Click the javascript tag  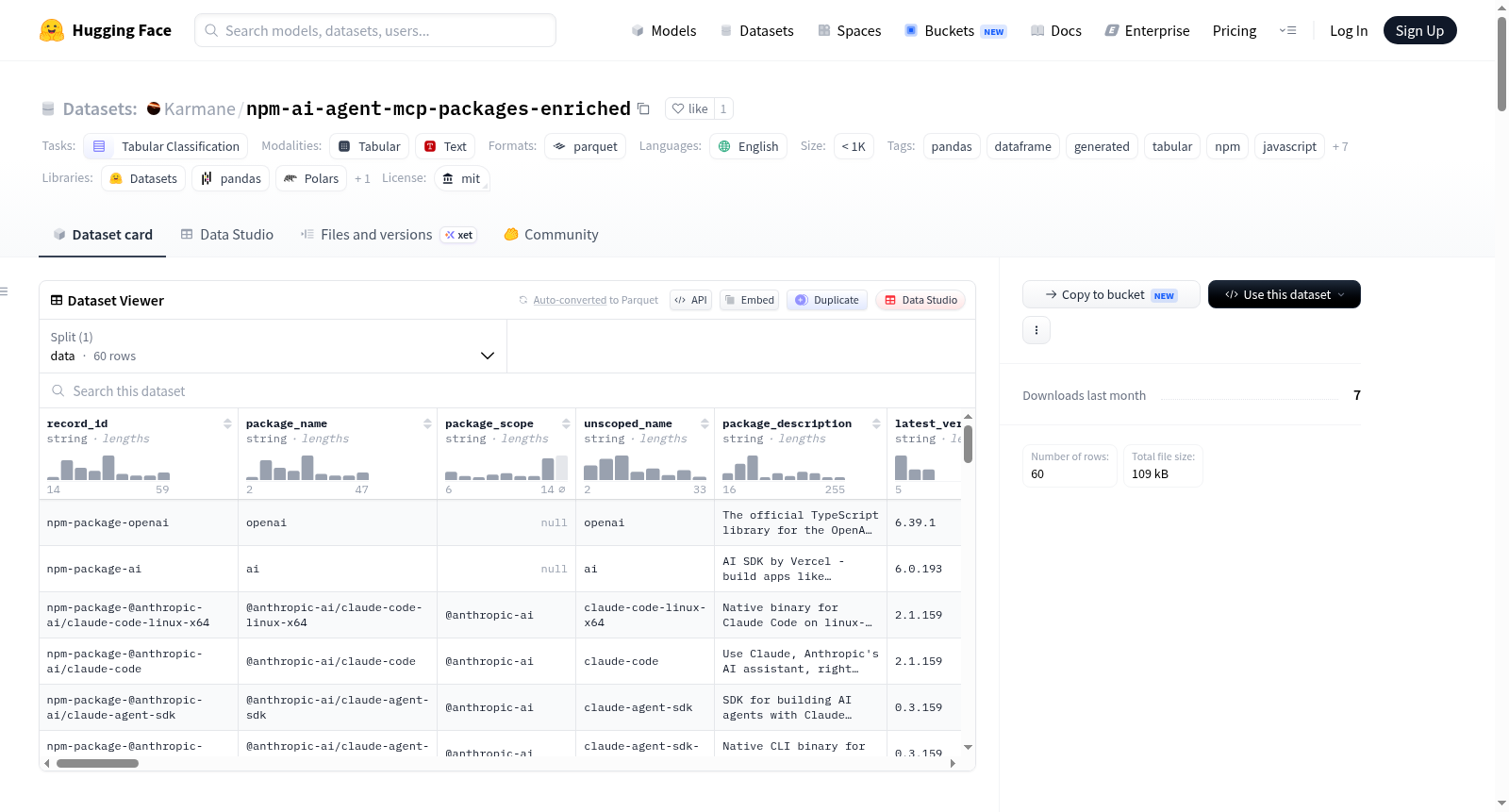(1289, 146)
